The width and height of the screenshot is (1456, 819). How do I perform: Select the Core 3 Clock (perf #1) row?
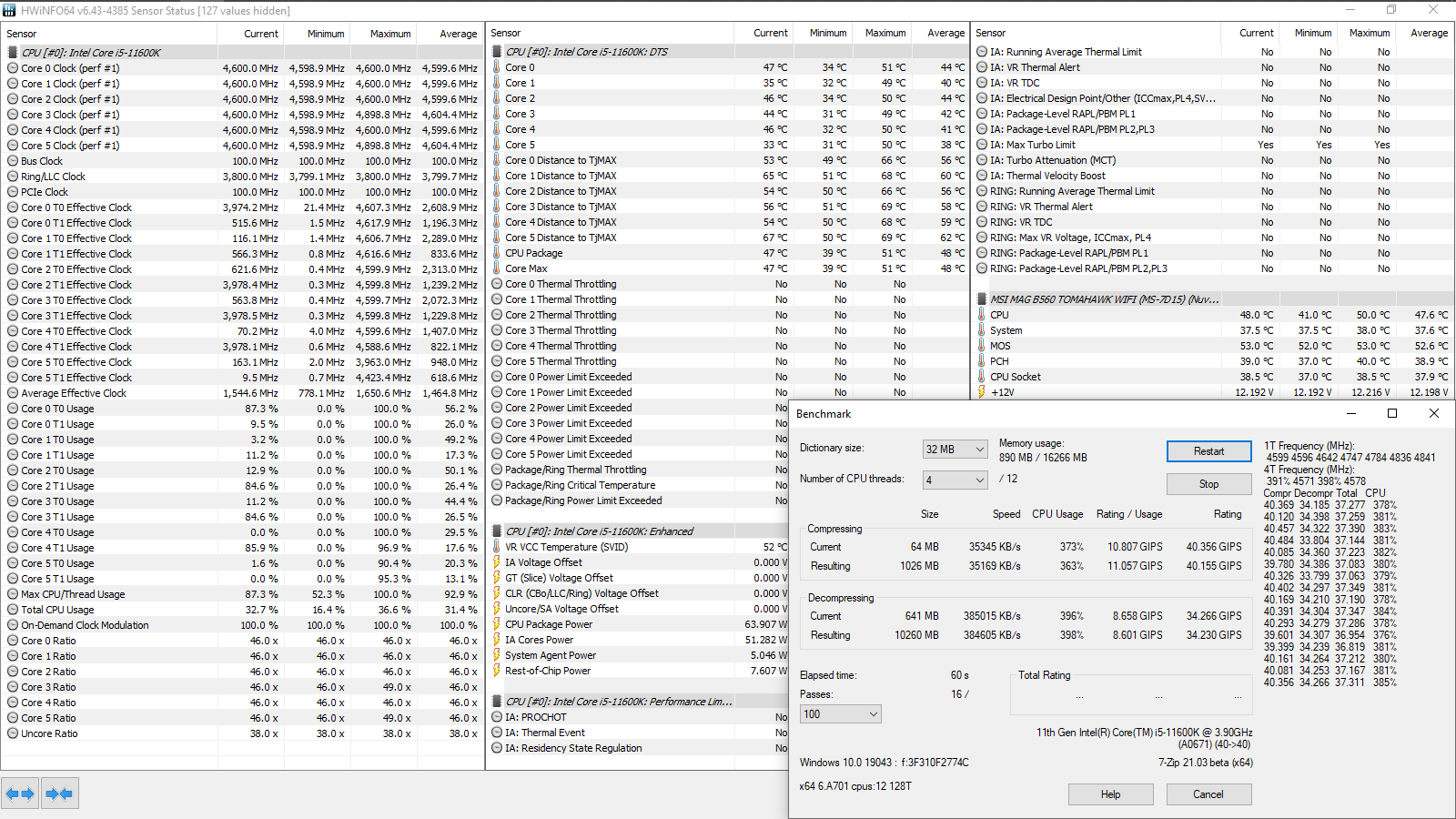242,115
